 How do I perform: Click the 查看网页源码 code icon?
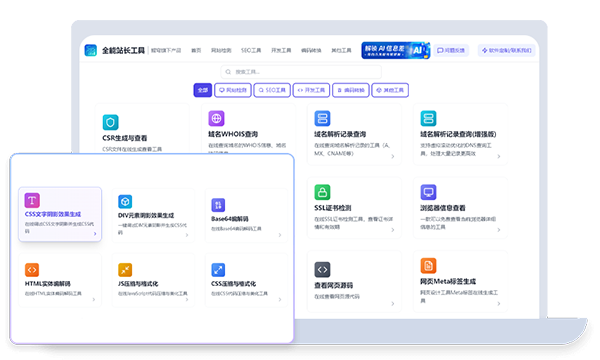(322, 269)
